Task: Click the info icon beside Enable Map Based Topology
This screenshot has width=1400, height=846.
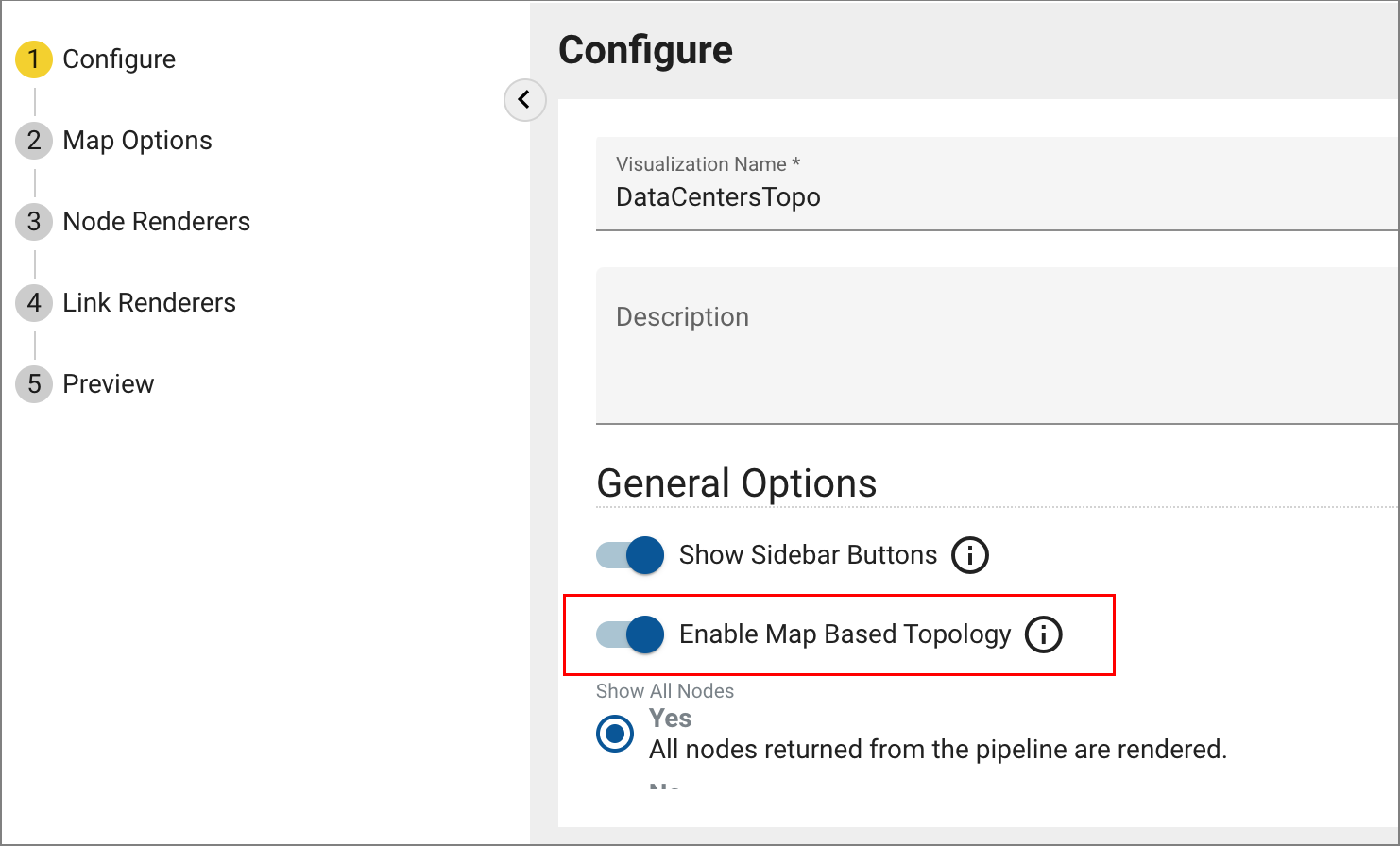Action: click(1043, 634)
